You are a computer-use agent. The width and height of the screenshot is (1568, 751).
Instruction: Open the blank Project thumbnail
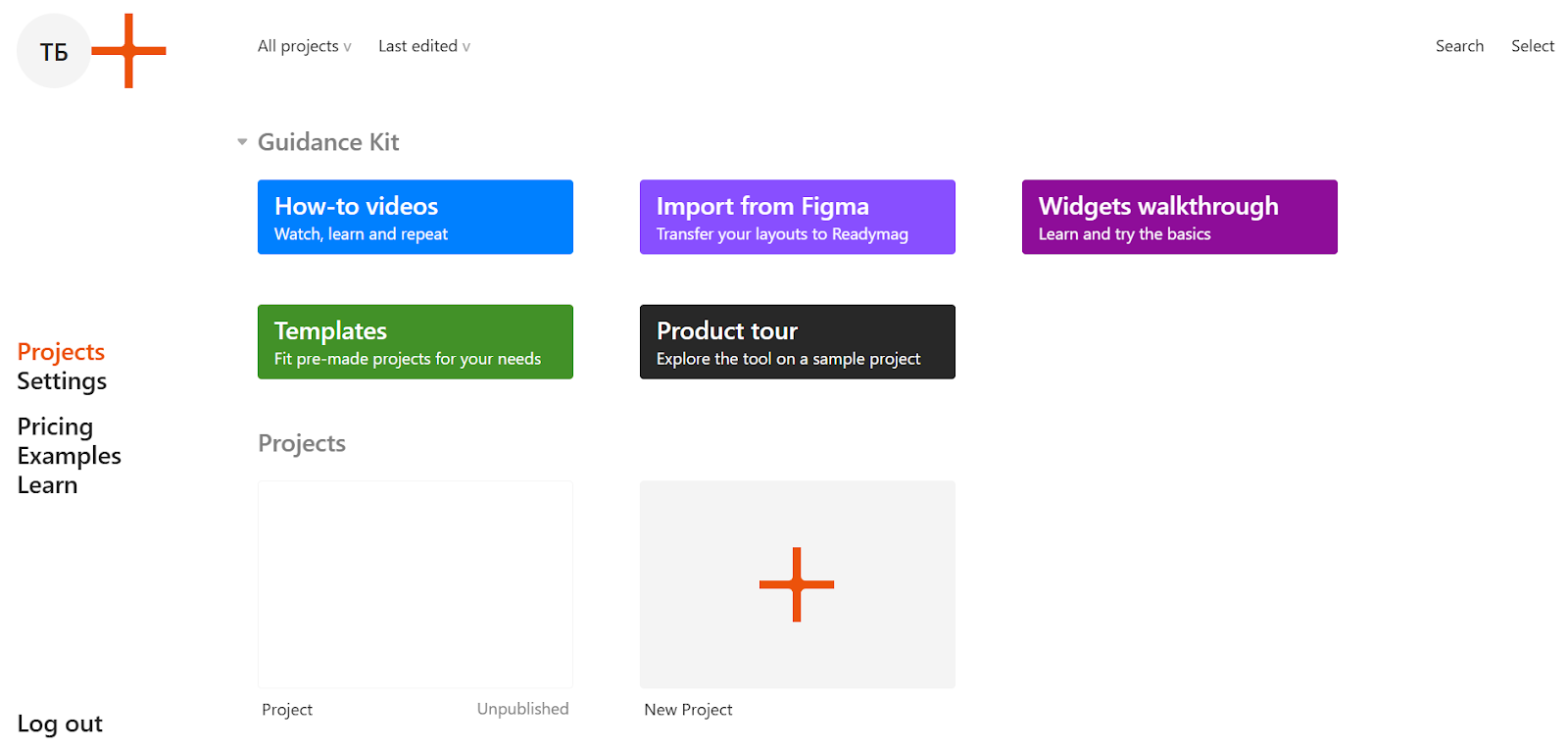(415, 584)
